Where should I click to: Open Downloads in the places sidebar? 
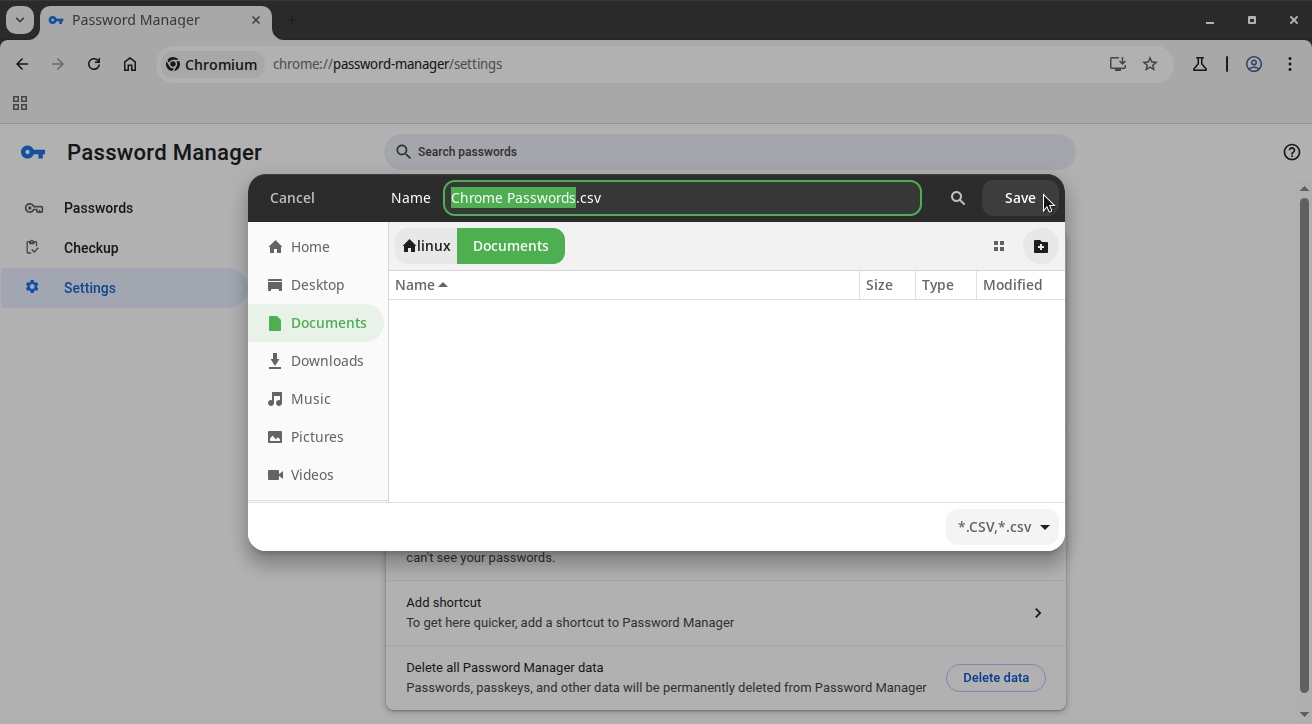pos(316,361)
